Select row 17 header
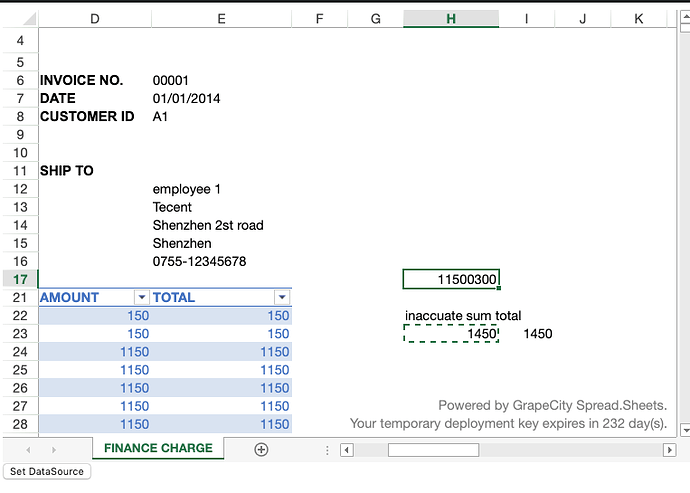 19,279
